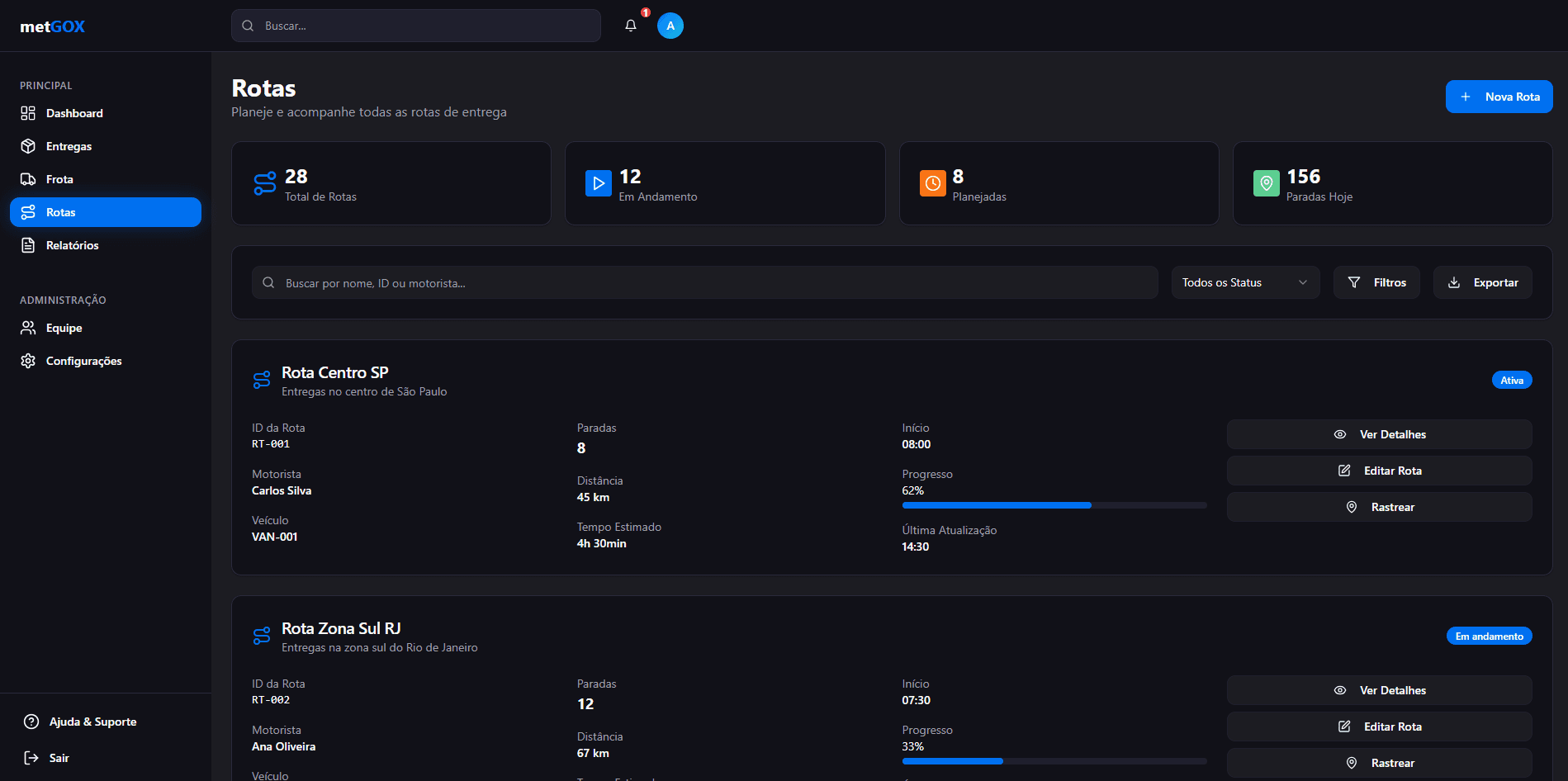Click the Em andamento status badge
Screen dimensions: 1568x781
[x=1490, y=636]
